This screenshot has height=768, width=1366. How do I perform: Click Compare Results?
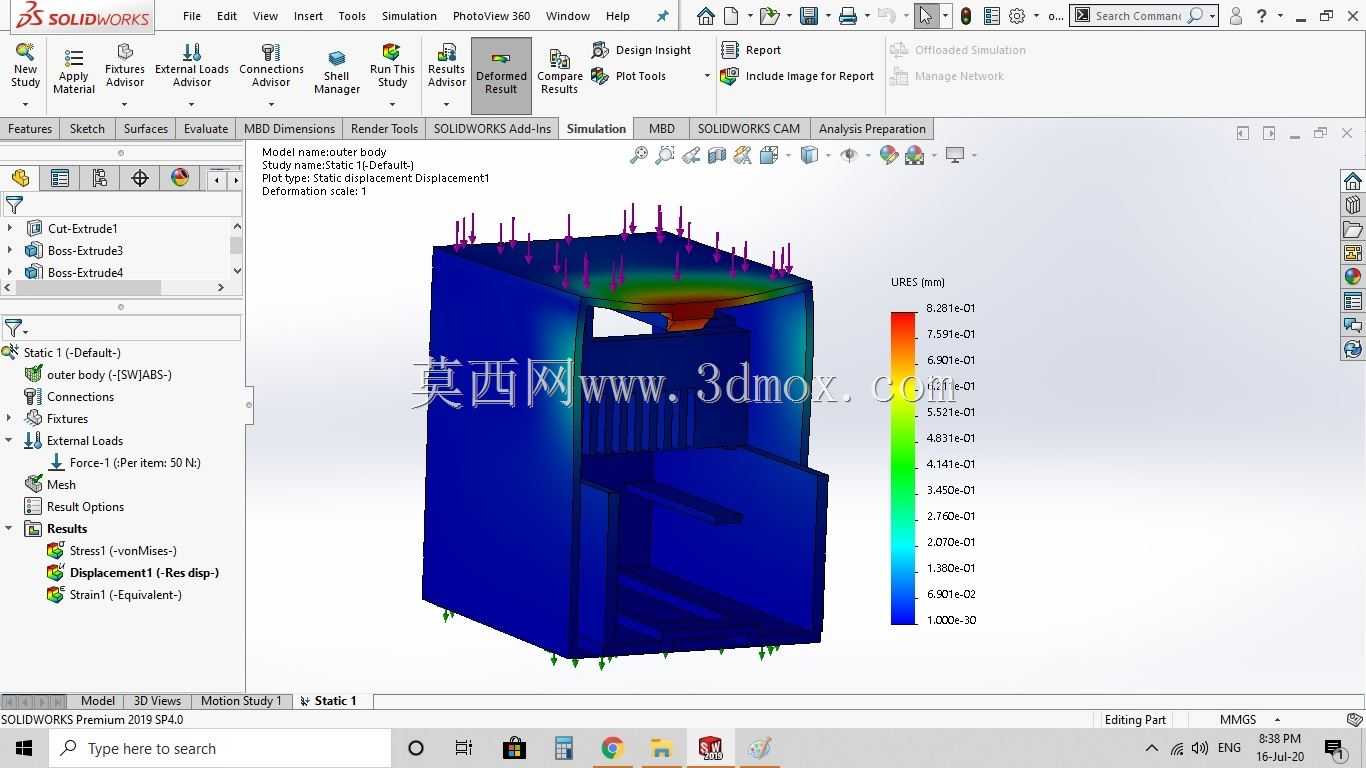point(560,72)
